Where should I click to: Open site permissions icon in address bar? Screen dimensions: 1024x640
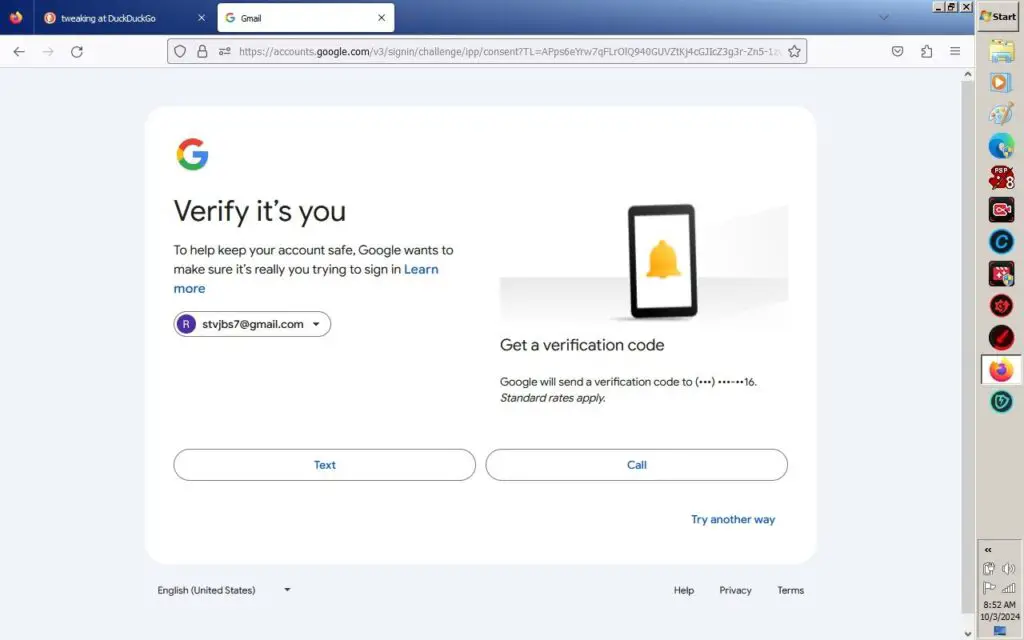225,51
